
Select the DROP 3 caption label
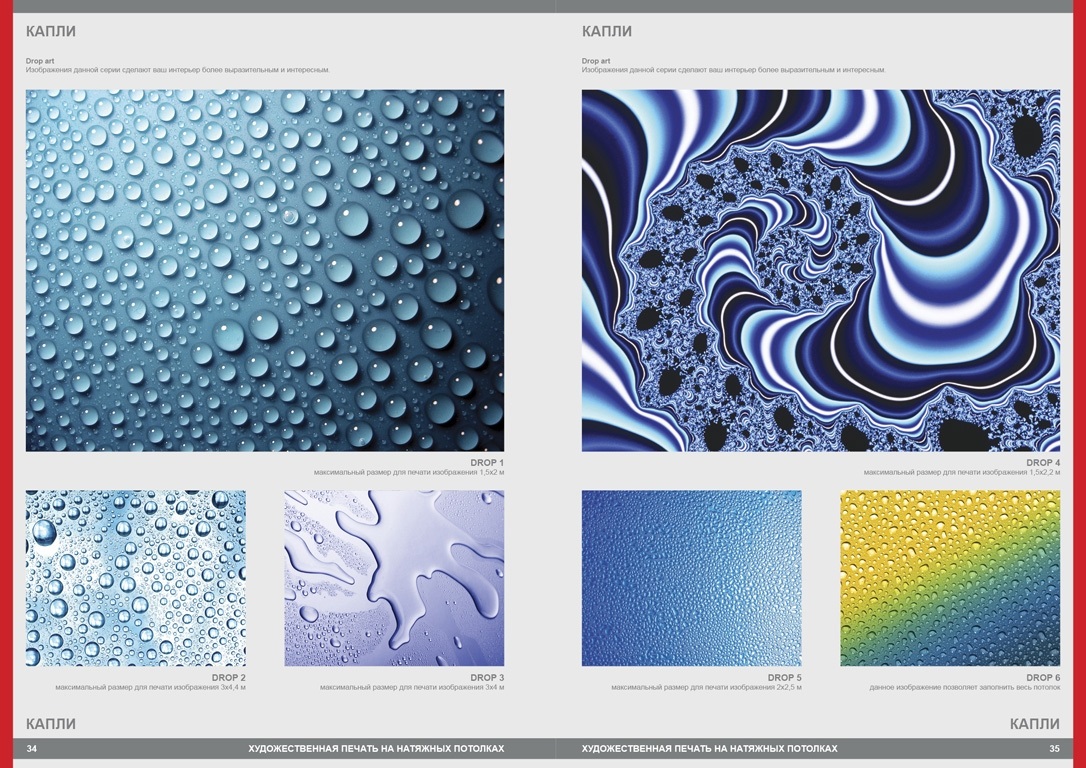click(486, 678)
